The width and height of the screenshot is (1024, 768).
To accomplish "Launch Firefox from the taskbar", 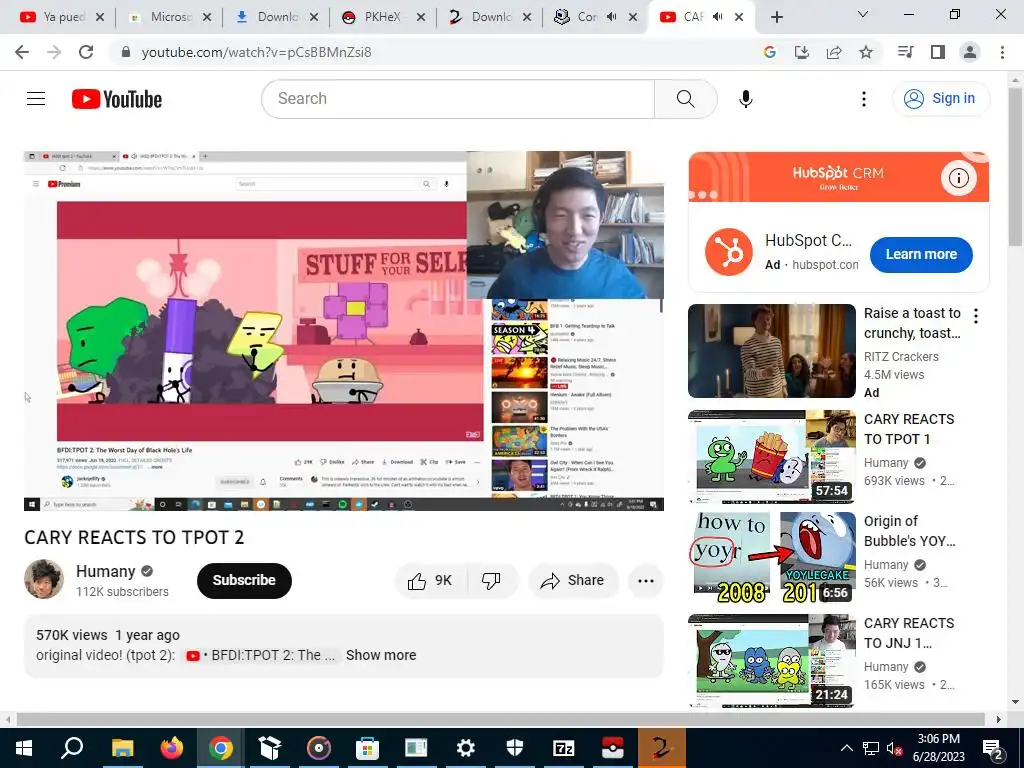I will (x=172, y=748).
